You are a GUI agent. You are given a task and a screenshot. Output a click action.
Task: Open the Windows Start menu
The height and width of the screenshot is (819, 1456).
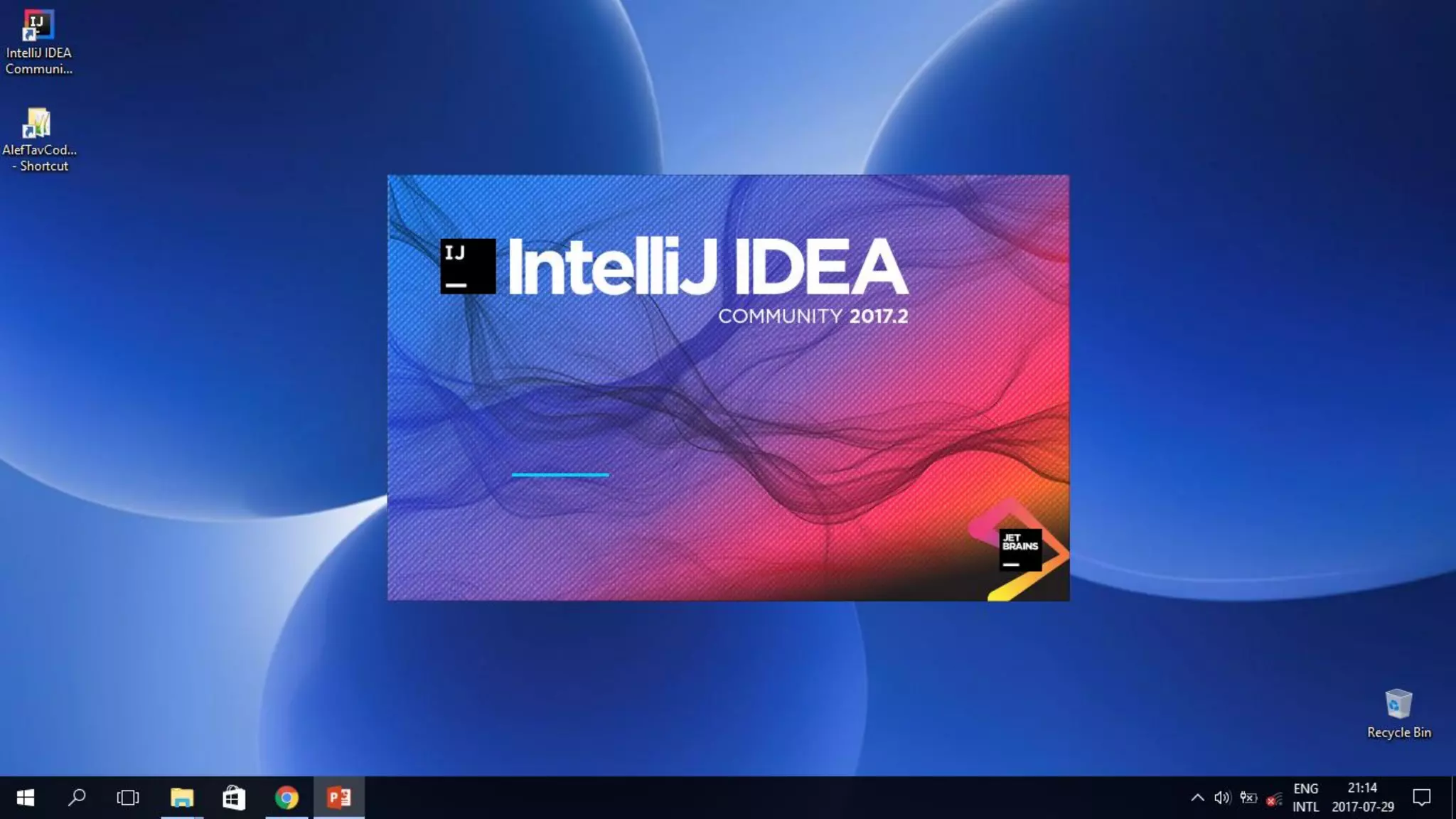point(26,798)
